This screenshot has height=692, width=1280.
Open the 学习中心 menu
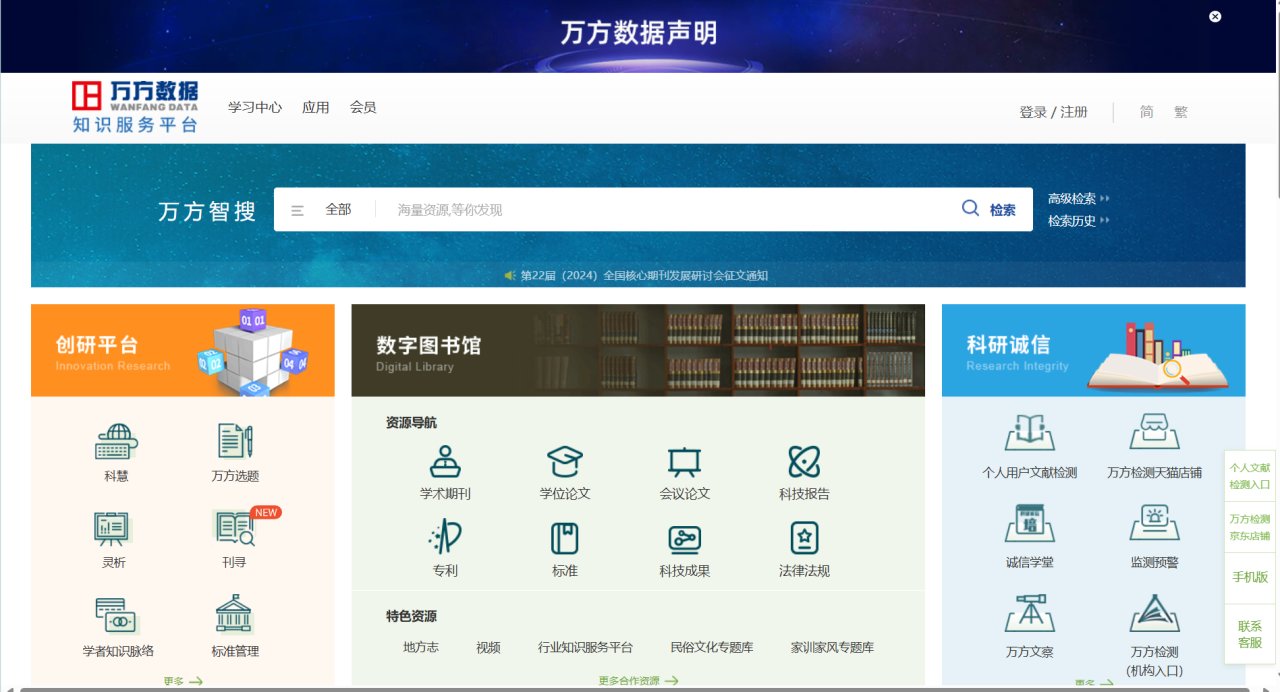click(x=255, y=107)
